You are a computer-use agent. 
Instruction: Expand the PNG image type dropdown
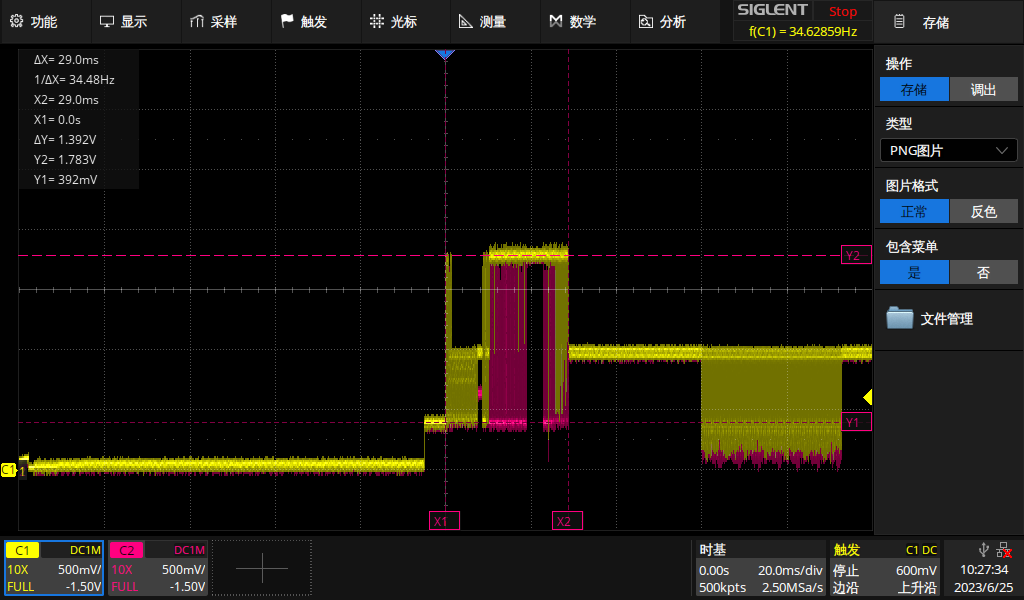pyautogui.click(x=948, y=151)
